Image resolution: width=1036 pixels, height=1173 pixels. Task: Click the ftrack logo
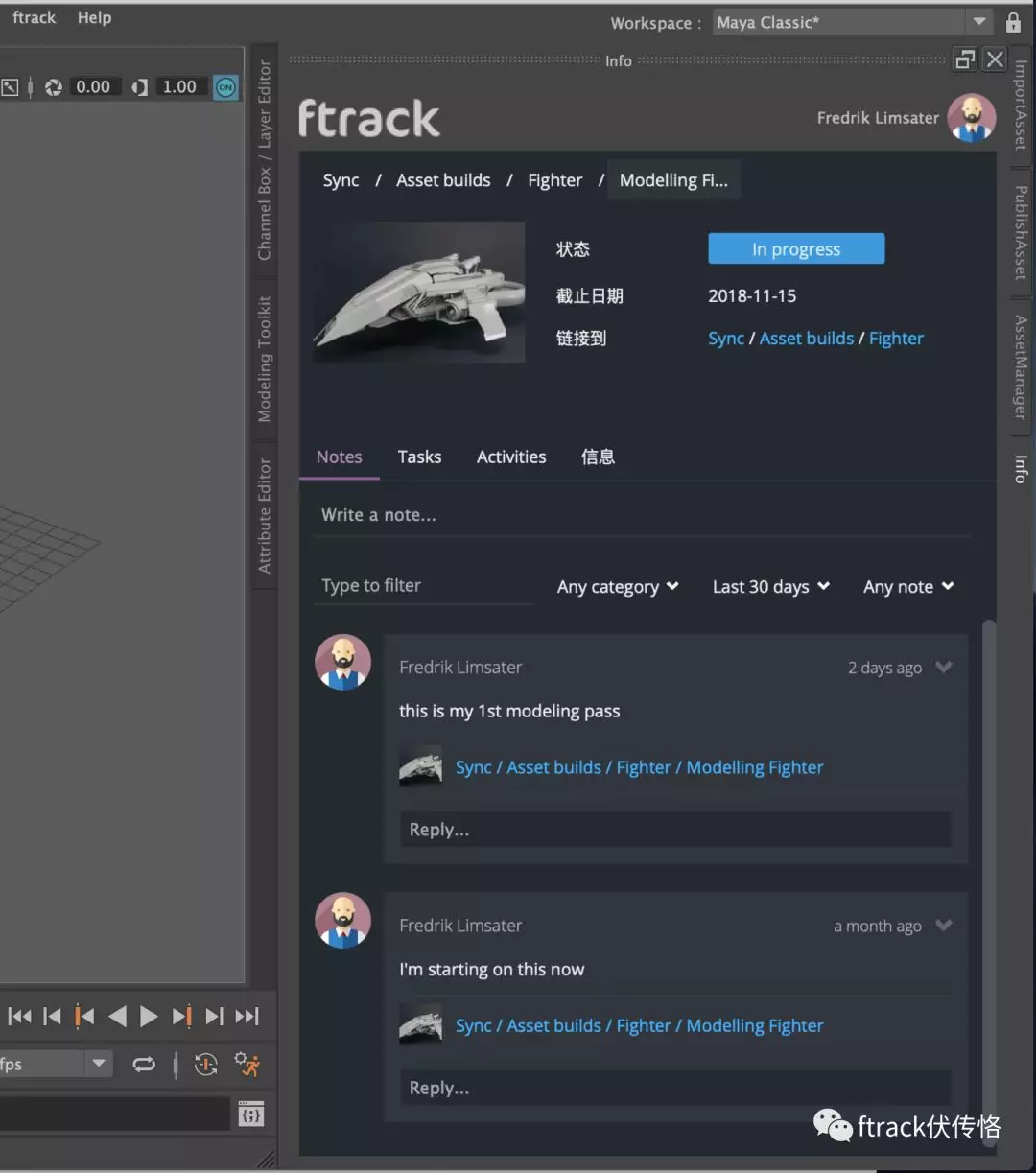(368, 119)
